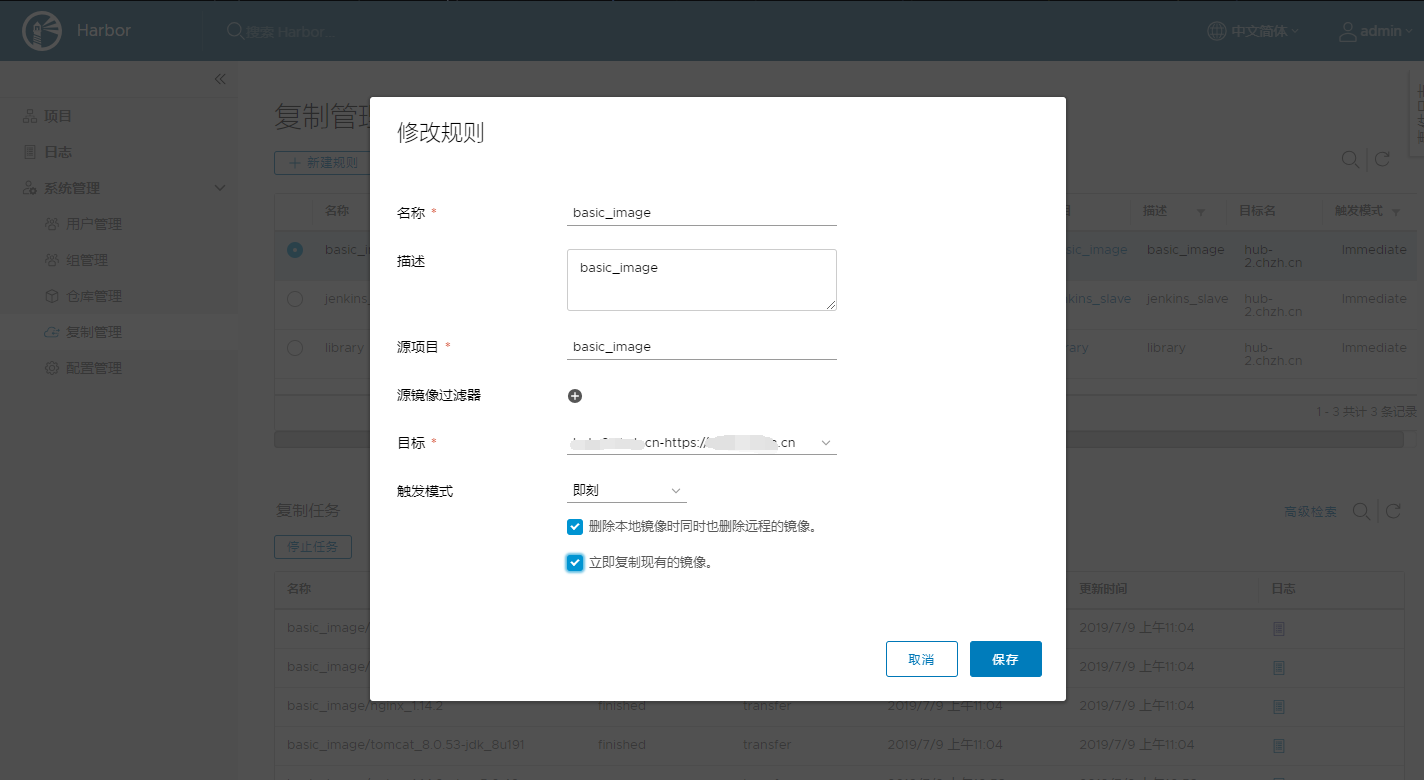Click search icon above rules table

coord(1350,159)
